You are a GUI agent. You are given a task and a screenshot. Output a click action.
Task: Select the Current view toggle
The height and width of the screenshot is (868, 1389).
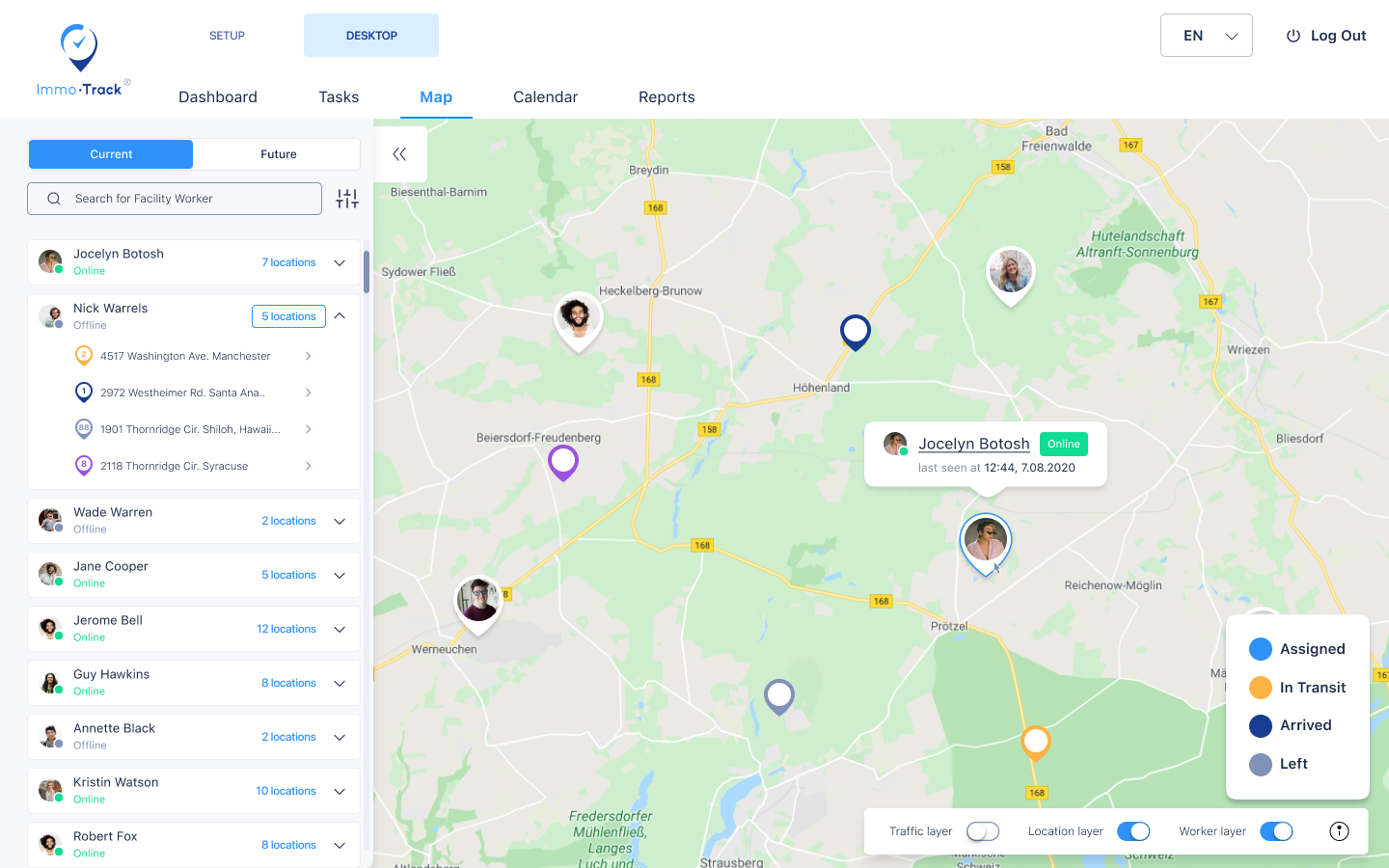111,154
